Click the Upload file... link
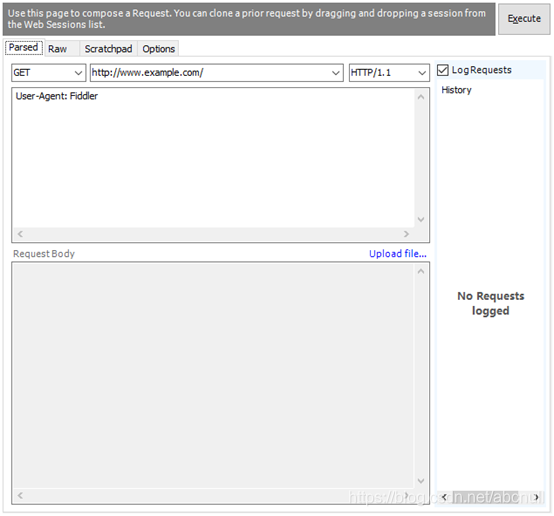 (397, 253)
